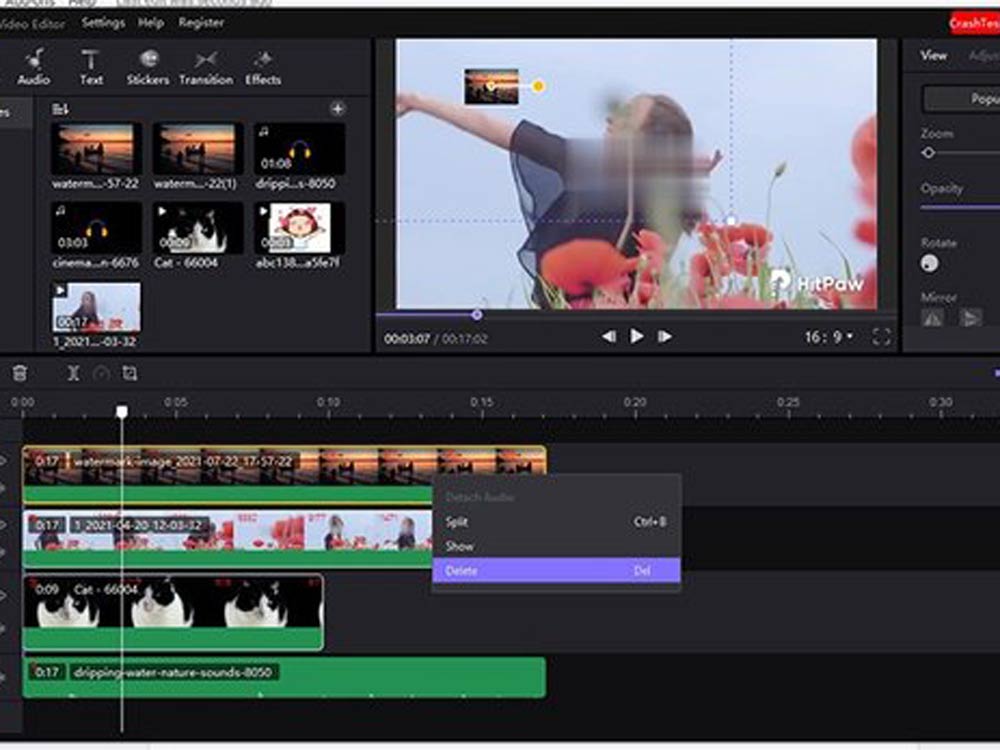Click the horizontal Mirror icon
The image size is (1000, 750).
(x=933, y=318)
